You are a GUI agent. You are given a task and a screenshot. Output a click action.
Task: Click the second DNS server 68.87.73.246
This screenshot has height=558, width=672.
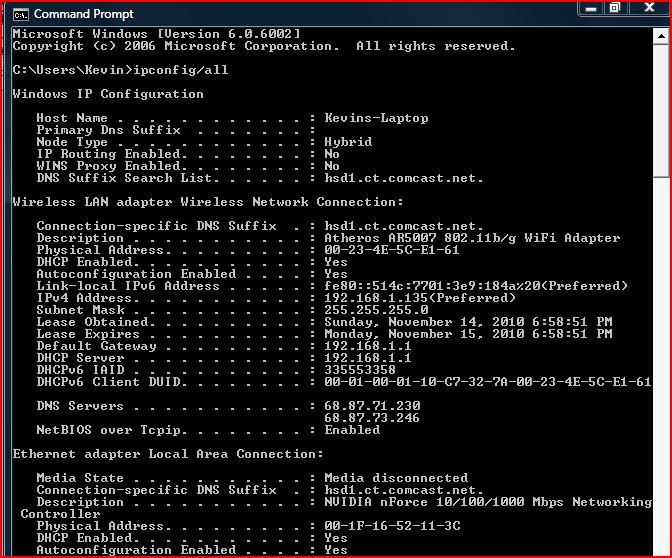[372, 418]
